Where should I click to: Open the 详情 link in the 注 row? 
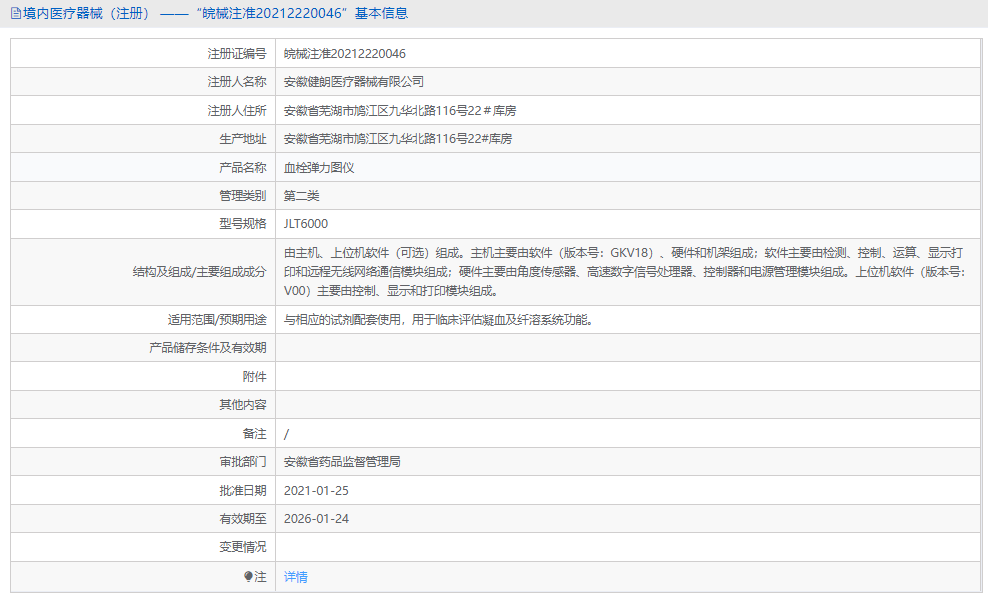[x=296, y=576]
